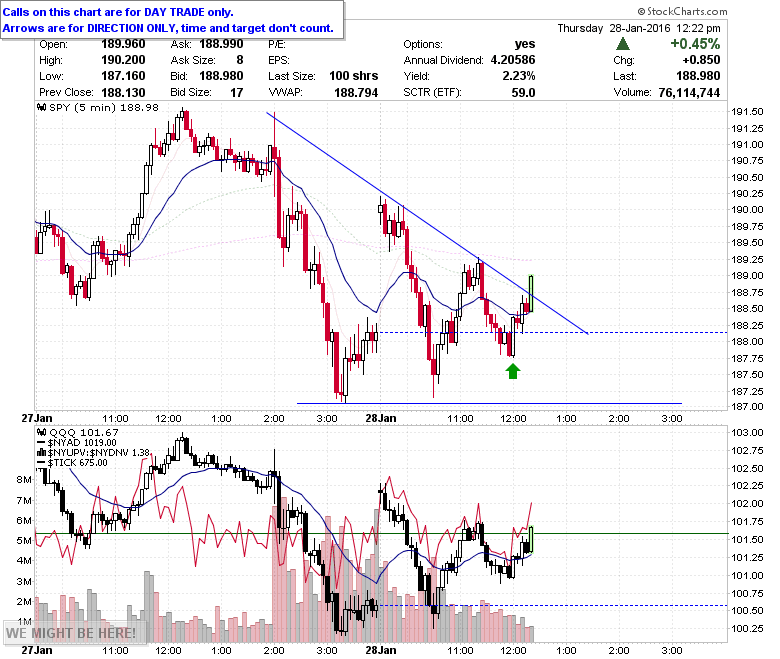Image resolution: width=780 pixels, height=659 pixels.
Task: Click the 'QQQ 101.67' panel title
Action: pyautogui.click(x=84, y=433)
